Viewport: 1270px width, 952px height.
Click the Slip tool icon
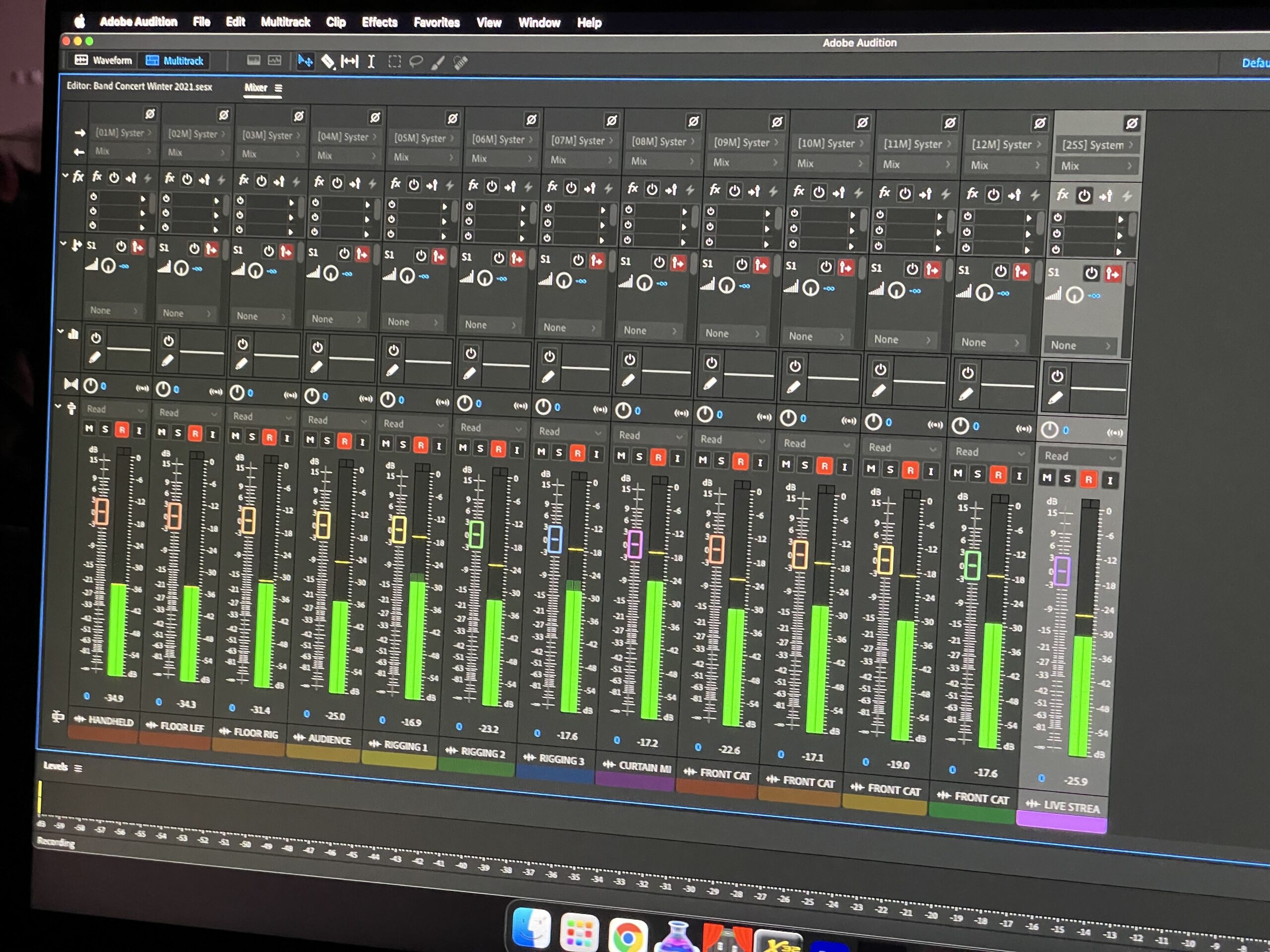349,61
